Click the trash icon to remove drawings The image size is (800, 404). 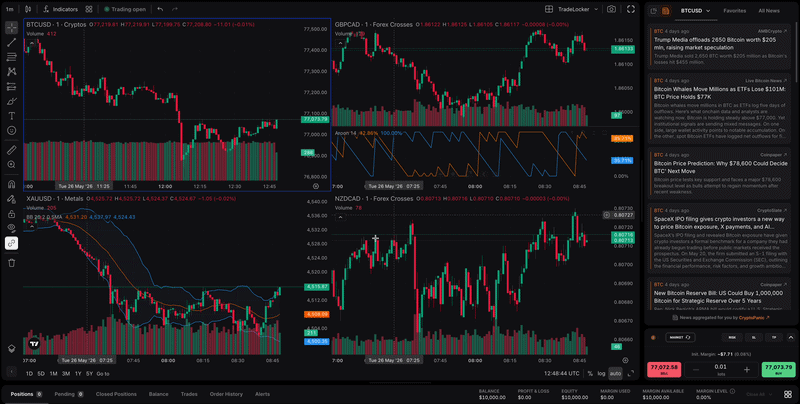pos(11,263)
